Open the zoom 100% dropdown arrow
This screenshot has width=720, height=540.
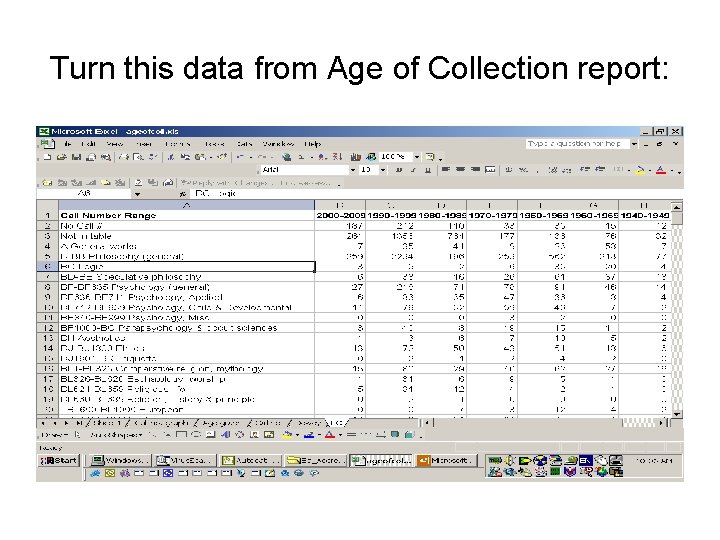pos(417,157)
